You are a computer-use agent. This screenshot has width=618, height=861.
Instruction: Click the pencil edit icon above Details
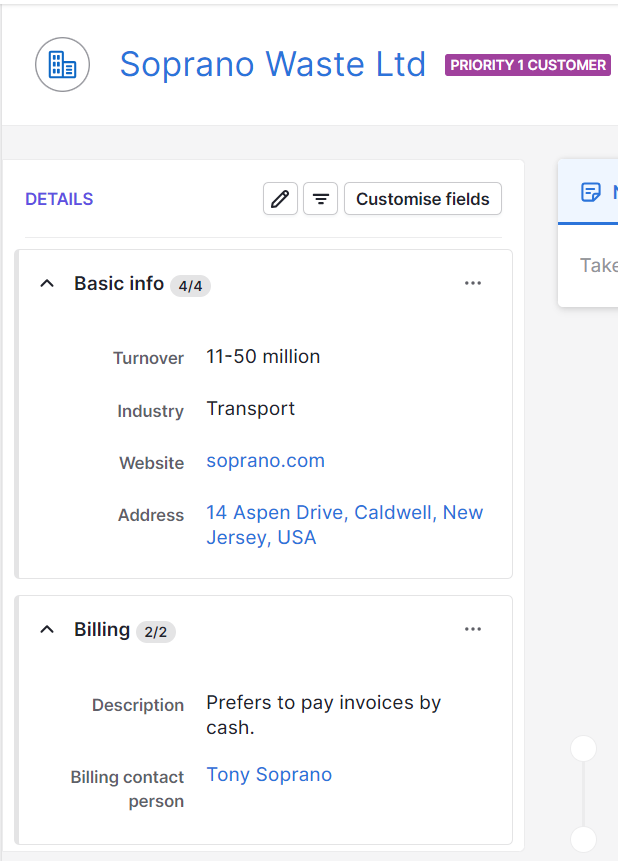[x=280, y=198]
